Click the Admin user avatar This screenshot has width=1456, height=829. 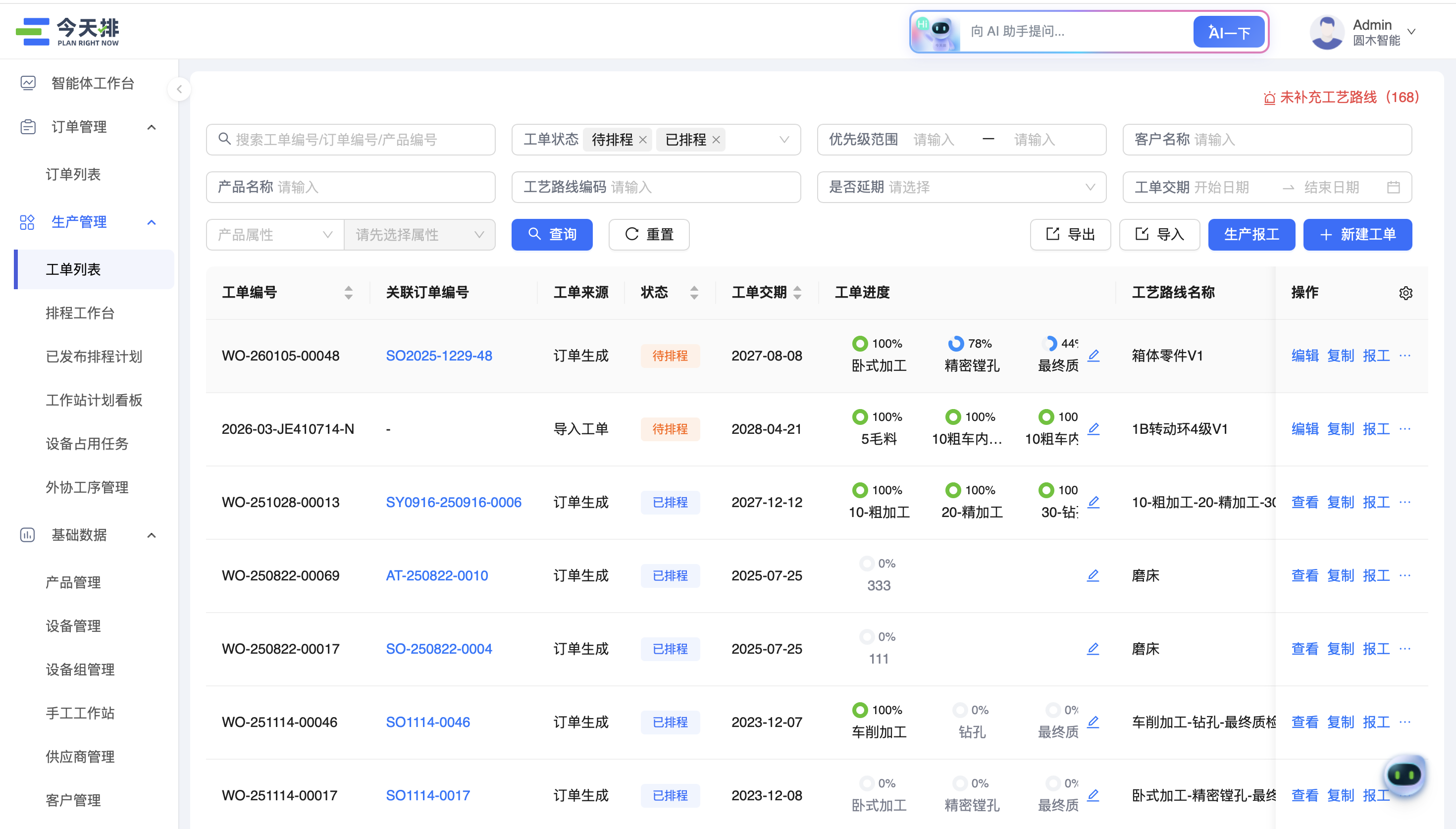1327,32
